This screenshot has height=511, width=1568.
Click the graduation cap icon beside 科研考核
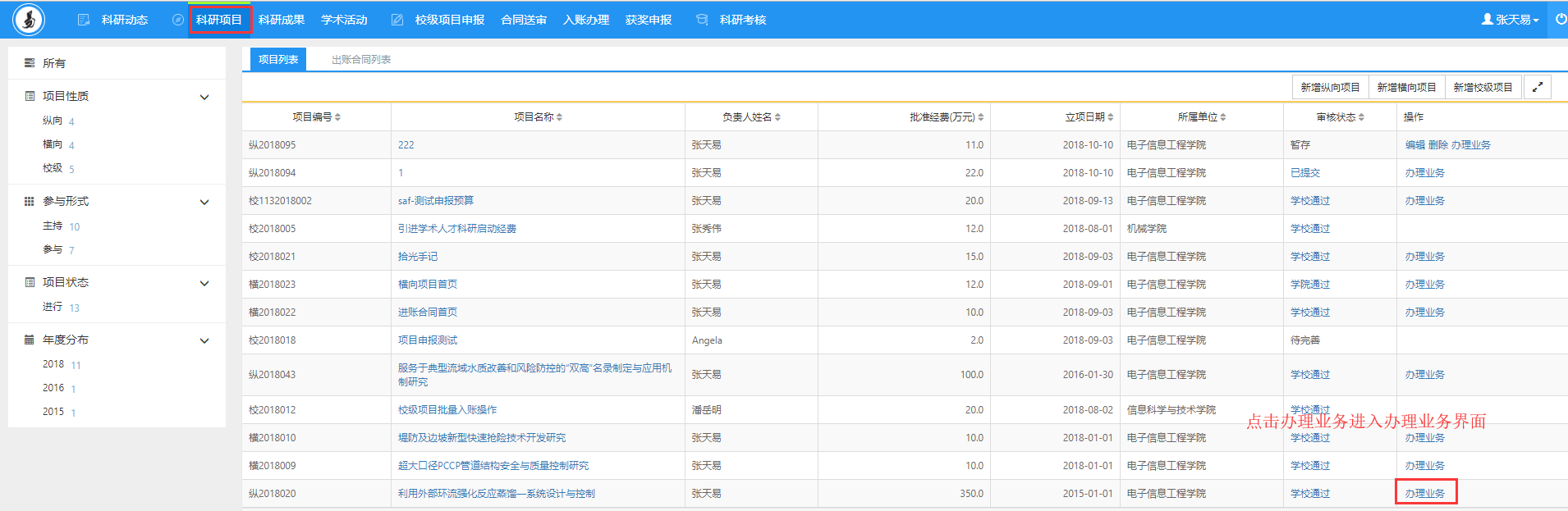click(702, 20)
